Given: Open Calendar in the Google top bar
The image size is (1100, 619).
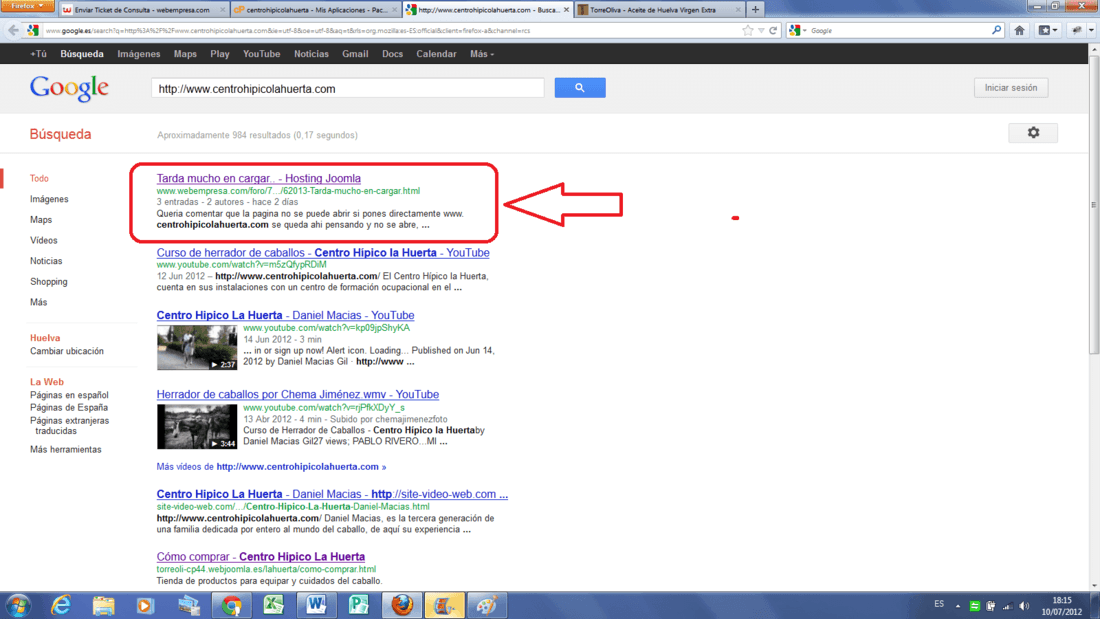Looking at the screenshot, I should click(x=436, y=54).
